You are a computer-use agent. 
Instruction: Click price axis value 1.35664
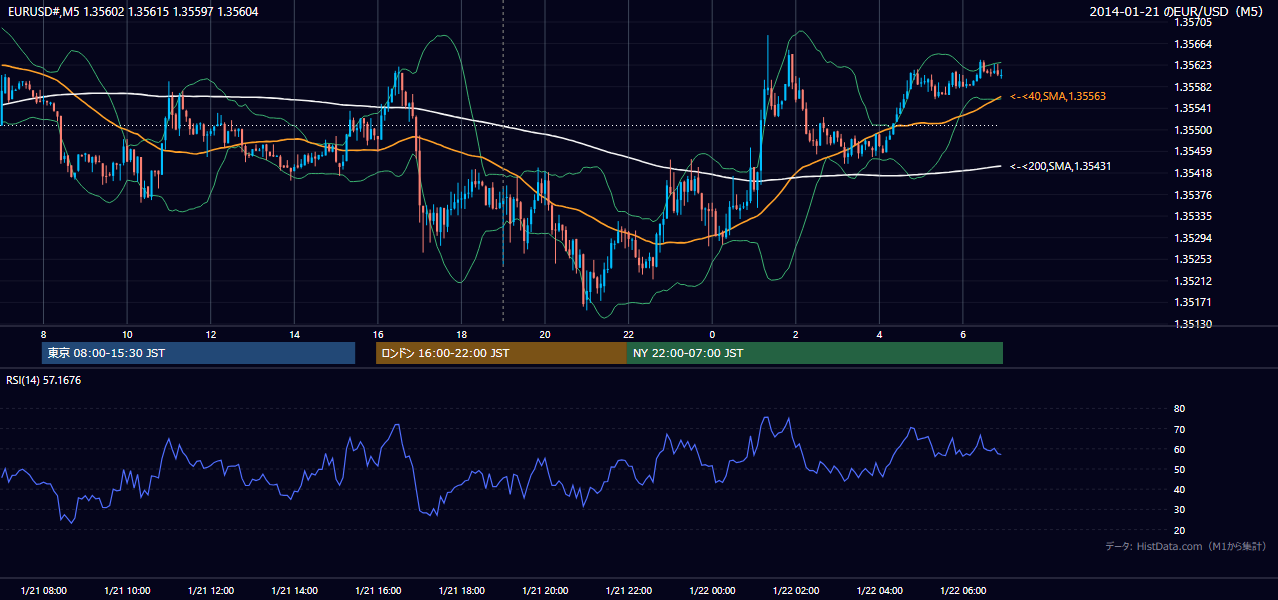click(1193, 44)
